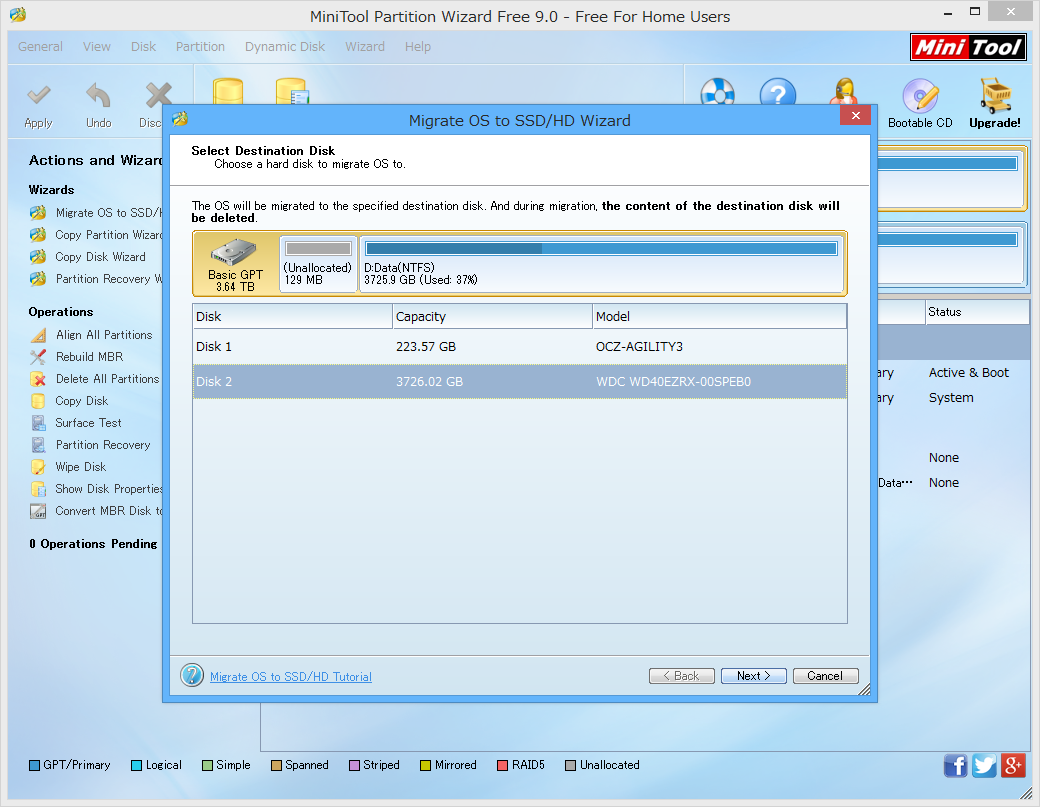Click the Migrate OS to SSD/HD wizard icon
The width and height of the screenshot is (1040, 807).
pyautogui.click(x=38, y=213)
